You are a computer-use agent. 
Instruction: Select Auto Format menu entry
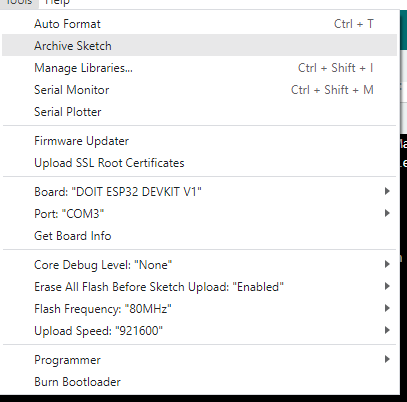point(199,24)
